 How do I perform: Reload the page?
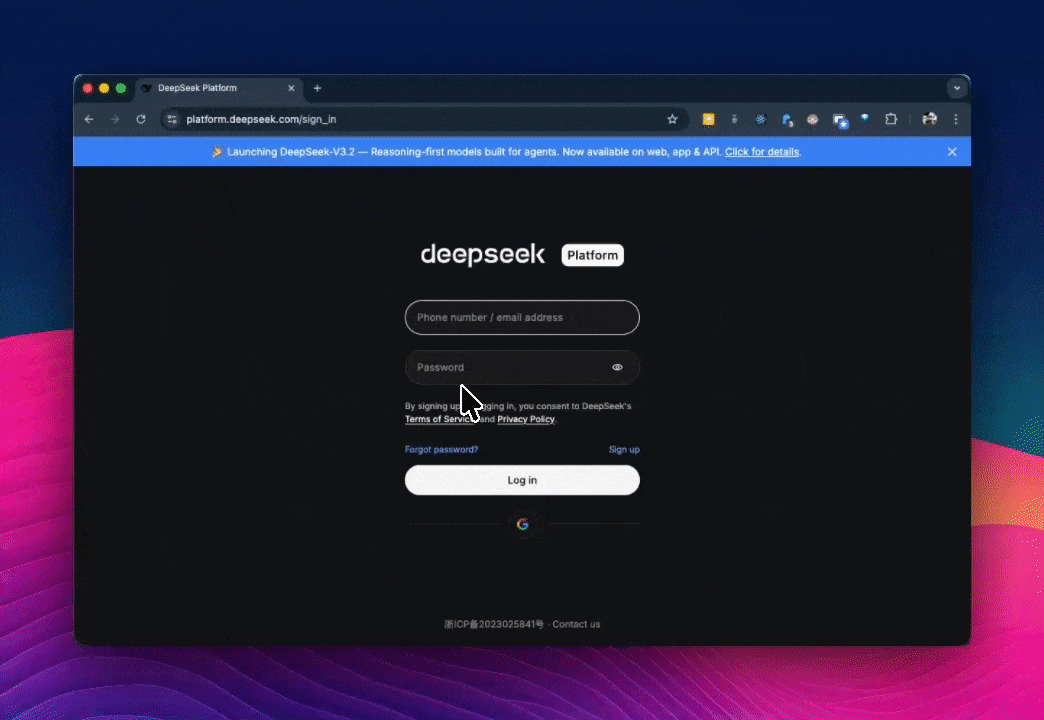[141, 119]
